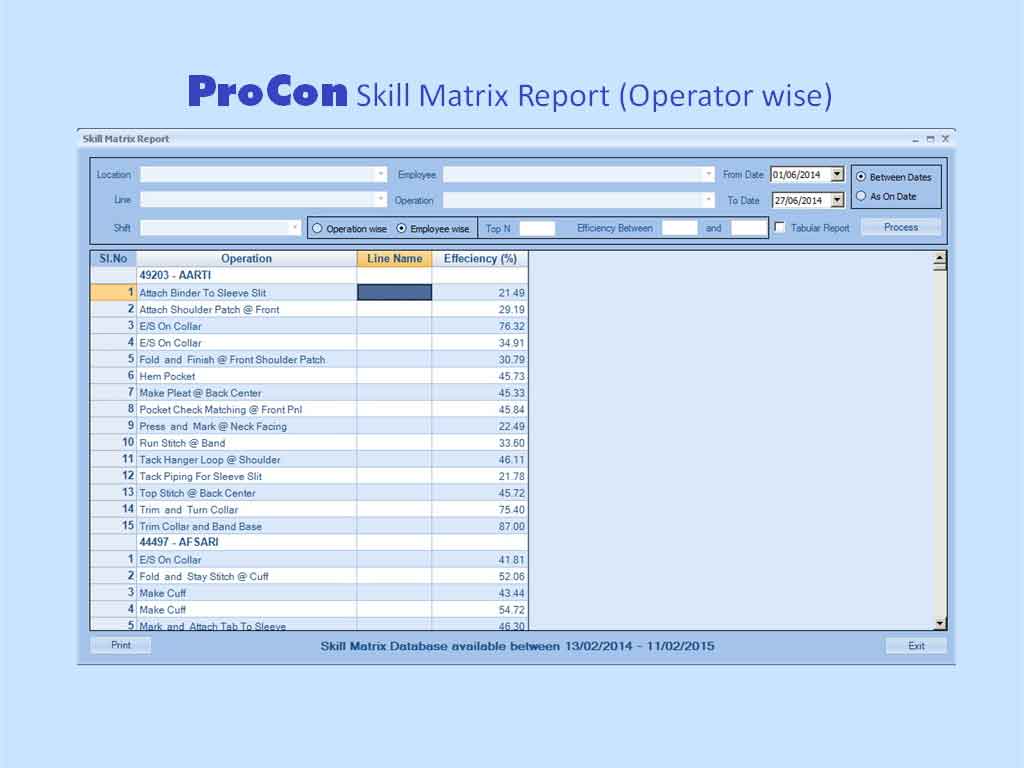
Task: Click the Effeciency (%) column header
Action: click(480, 259)
